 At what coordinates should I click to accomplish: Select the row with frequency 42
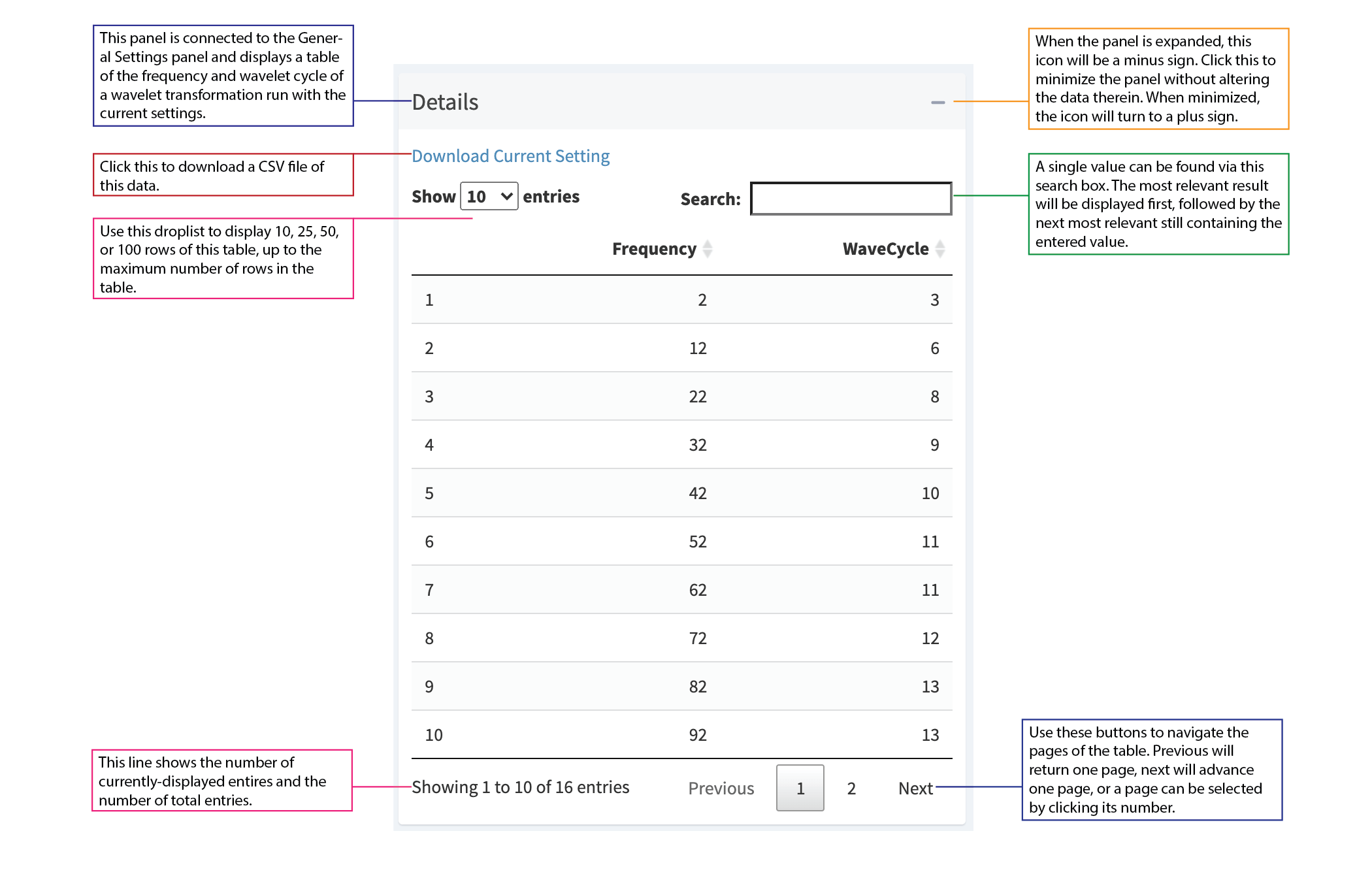(x=681, y=493)
